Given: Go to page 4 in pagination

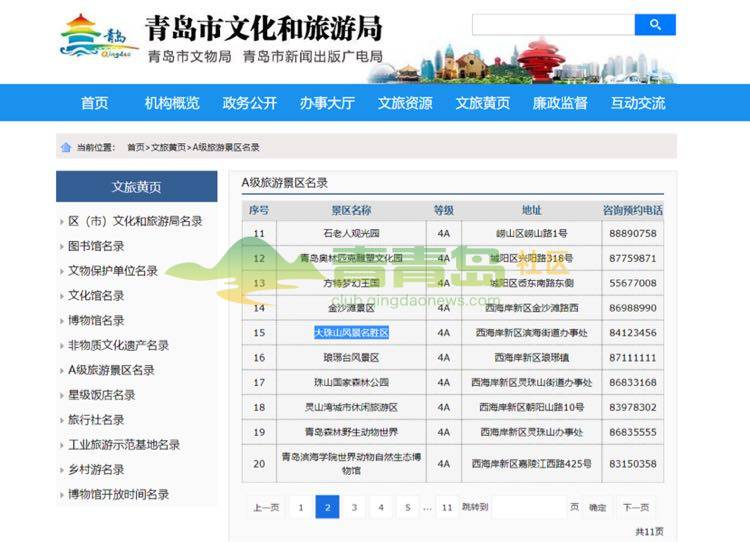Looking at the screenshot, I should [x=381, y=507].
